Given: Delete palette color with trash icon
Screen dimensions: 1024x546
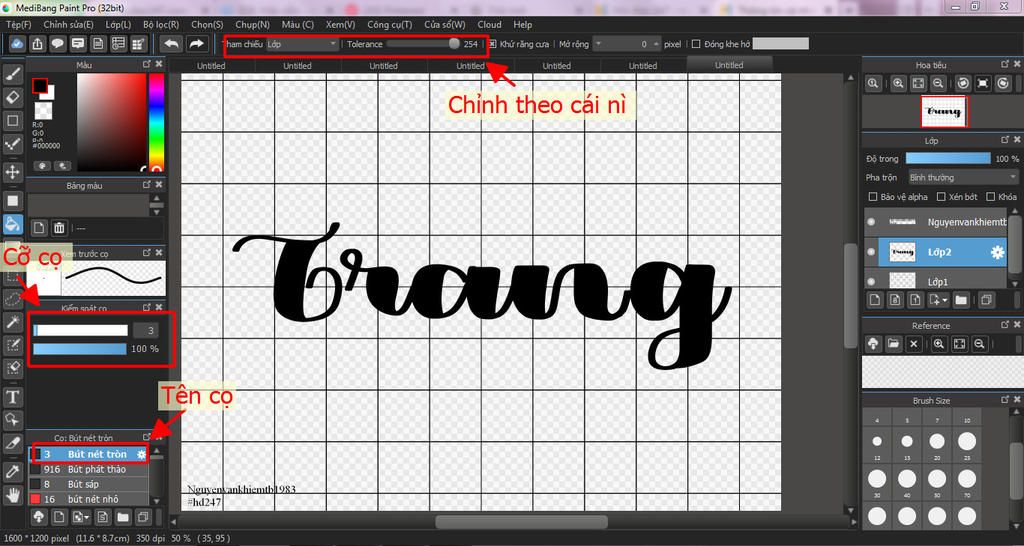Looking at the screenshot, I should pos(59,228).
